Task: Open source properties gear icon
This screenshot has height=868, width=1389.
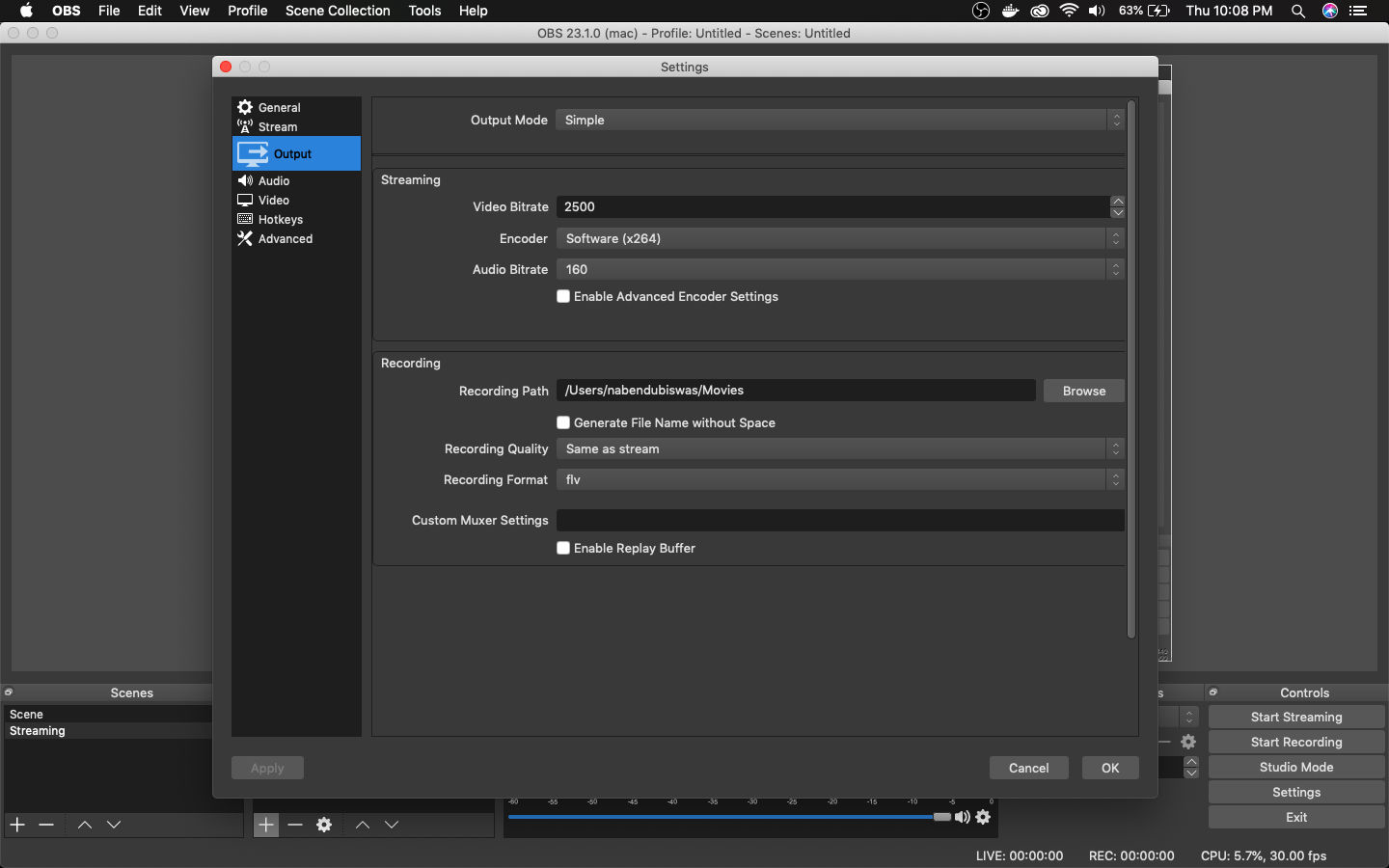Action: (x=324, y=825)
